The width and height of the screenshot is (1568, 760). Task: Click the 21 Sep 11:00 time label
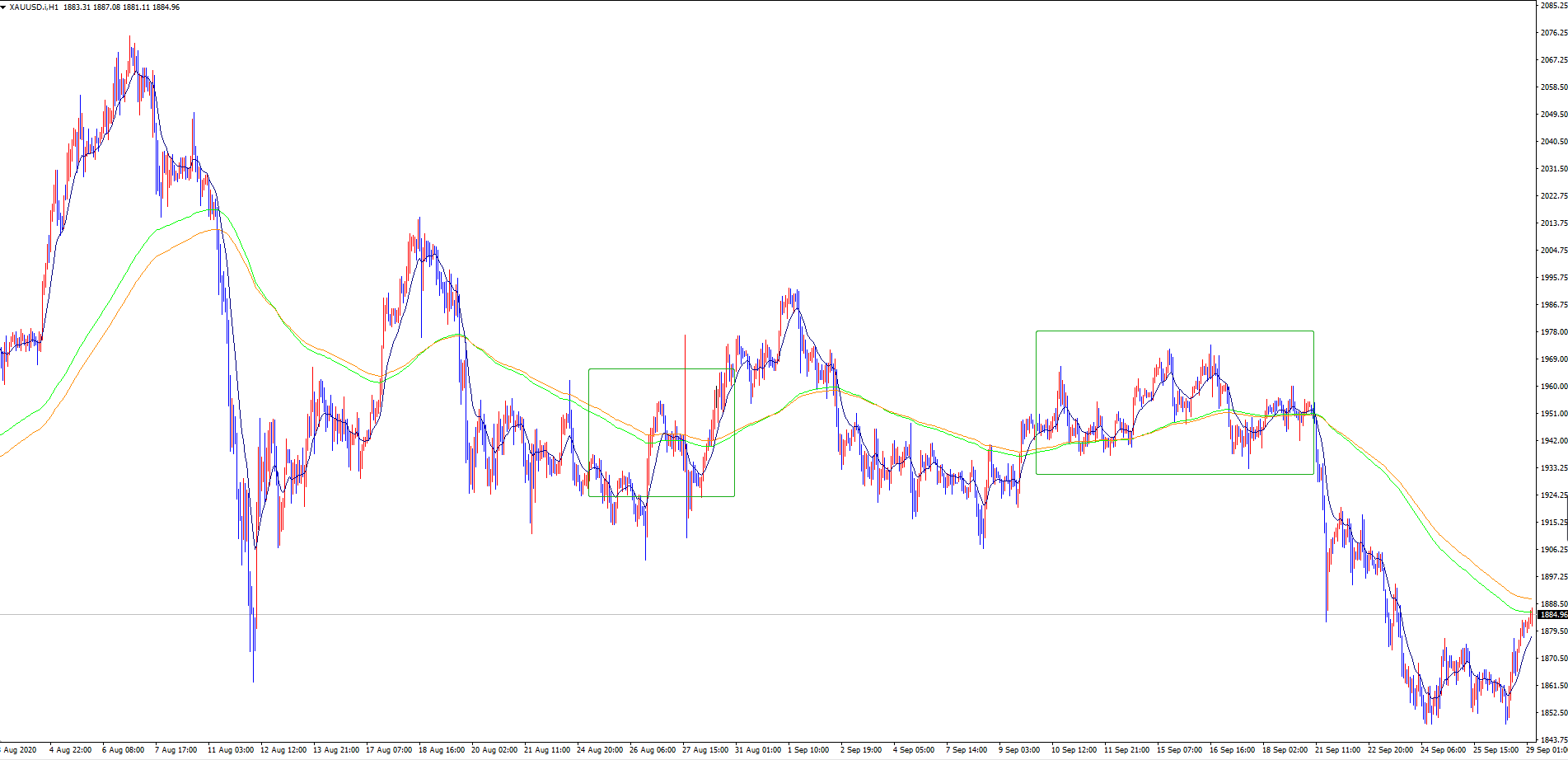[1336, 750]
